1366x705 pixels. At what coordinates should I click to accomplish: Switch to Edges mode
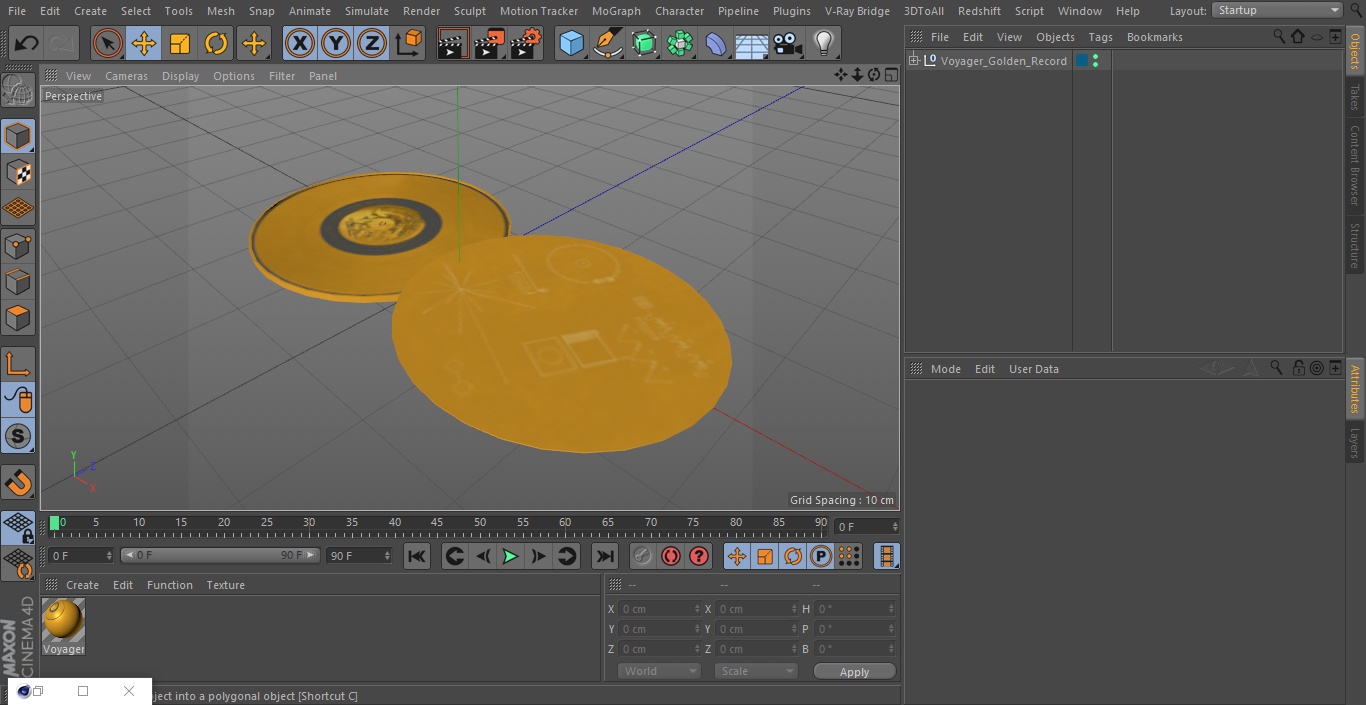tap(18, 282)
